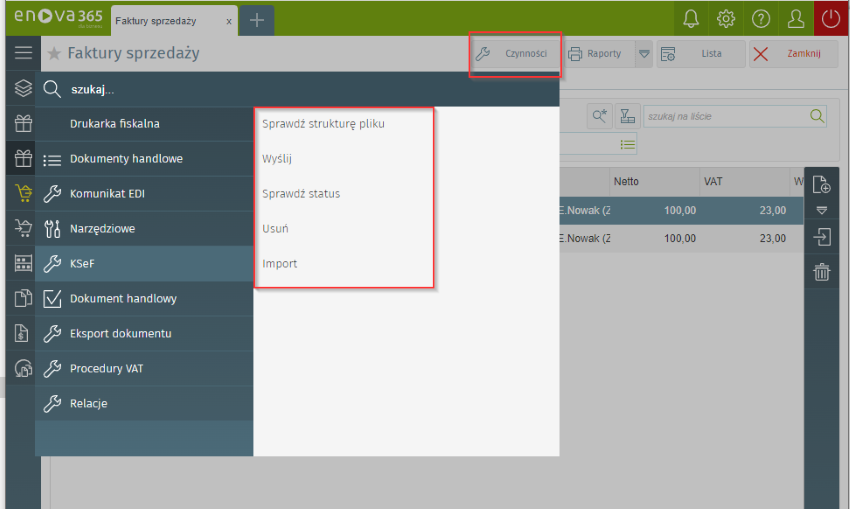Image resolution: width=850 pixels, height=509 pixels.
Task: Open the list selector in filter field
Action: tap(628, 145)
